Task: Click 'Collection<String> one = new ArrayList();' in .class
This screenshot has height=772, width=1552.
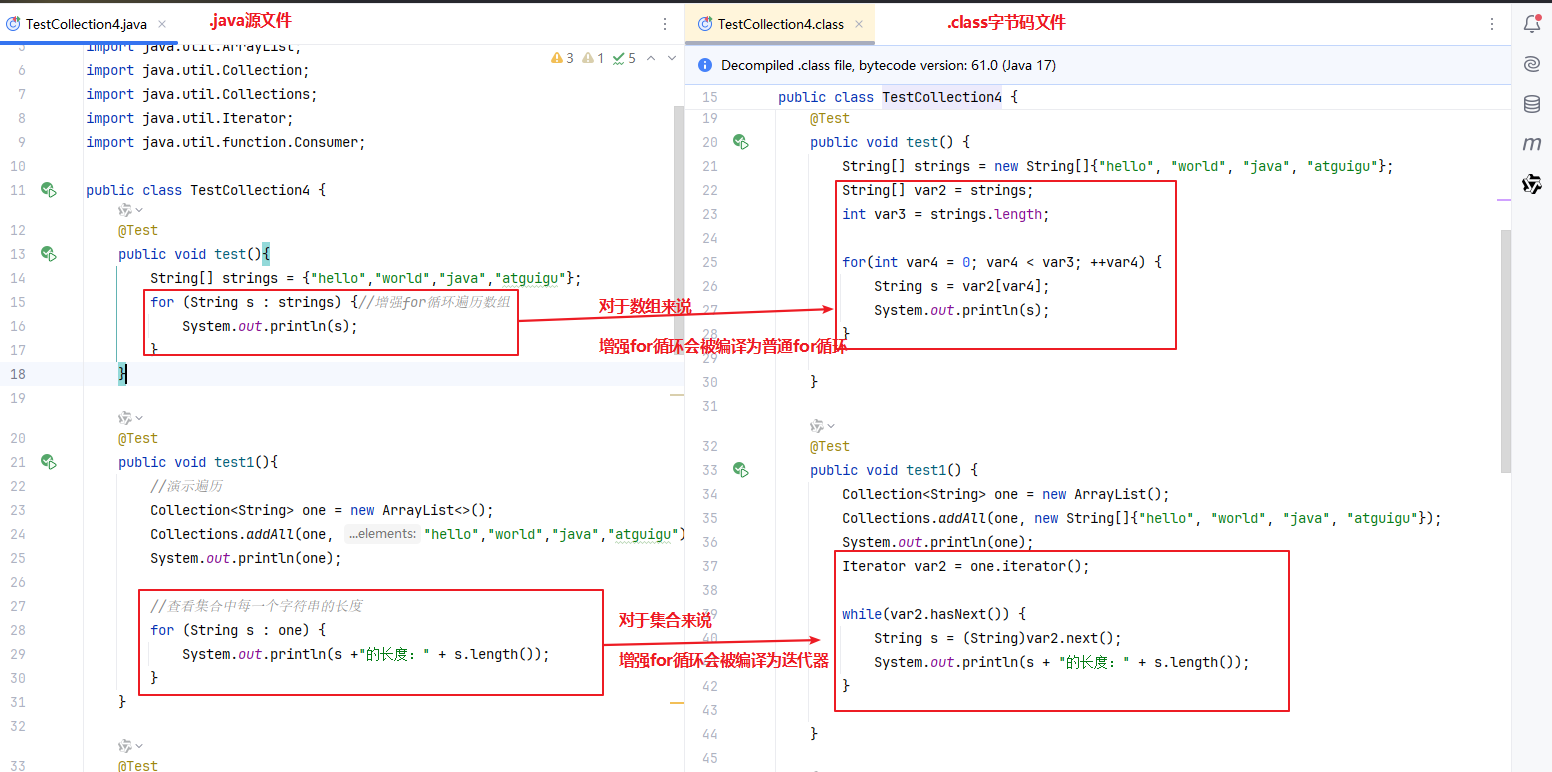Action: pyautogui.click(x=1006, y=494)
